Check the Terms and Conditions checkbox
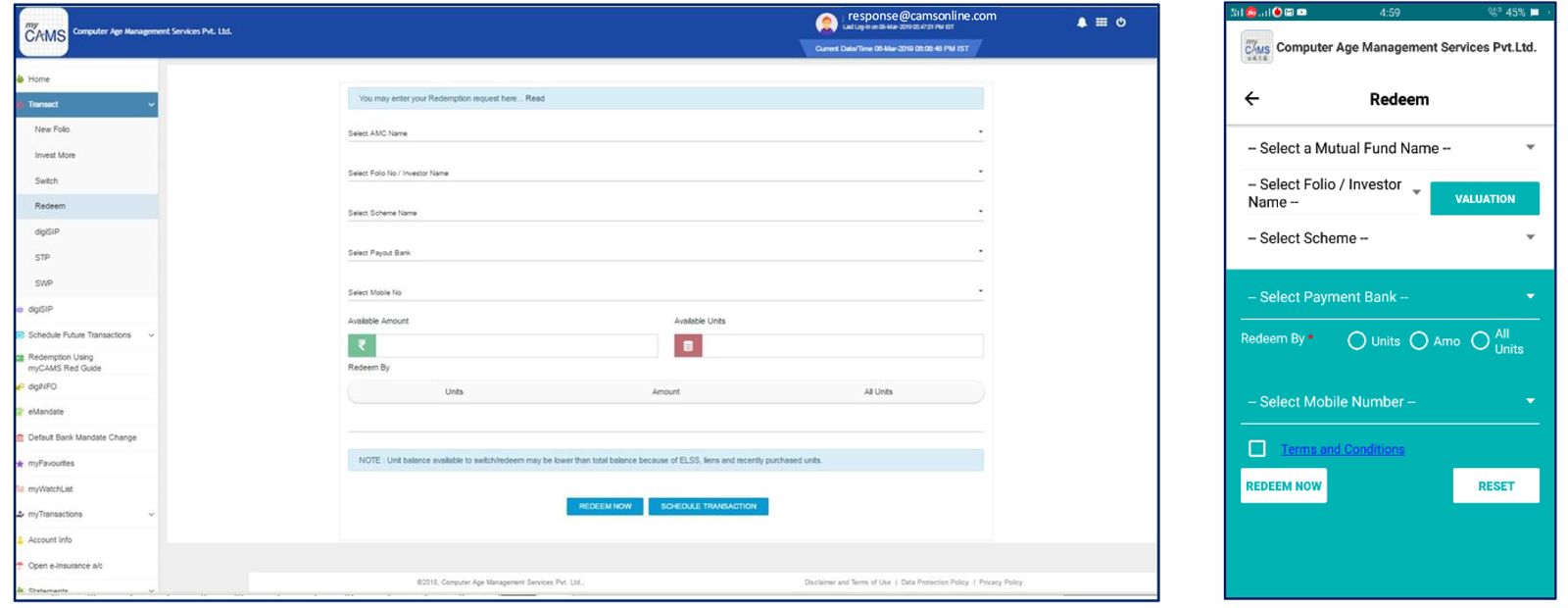The image size is (1568, 608). (1257, 449)
